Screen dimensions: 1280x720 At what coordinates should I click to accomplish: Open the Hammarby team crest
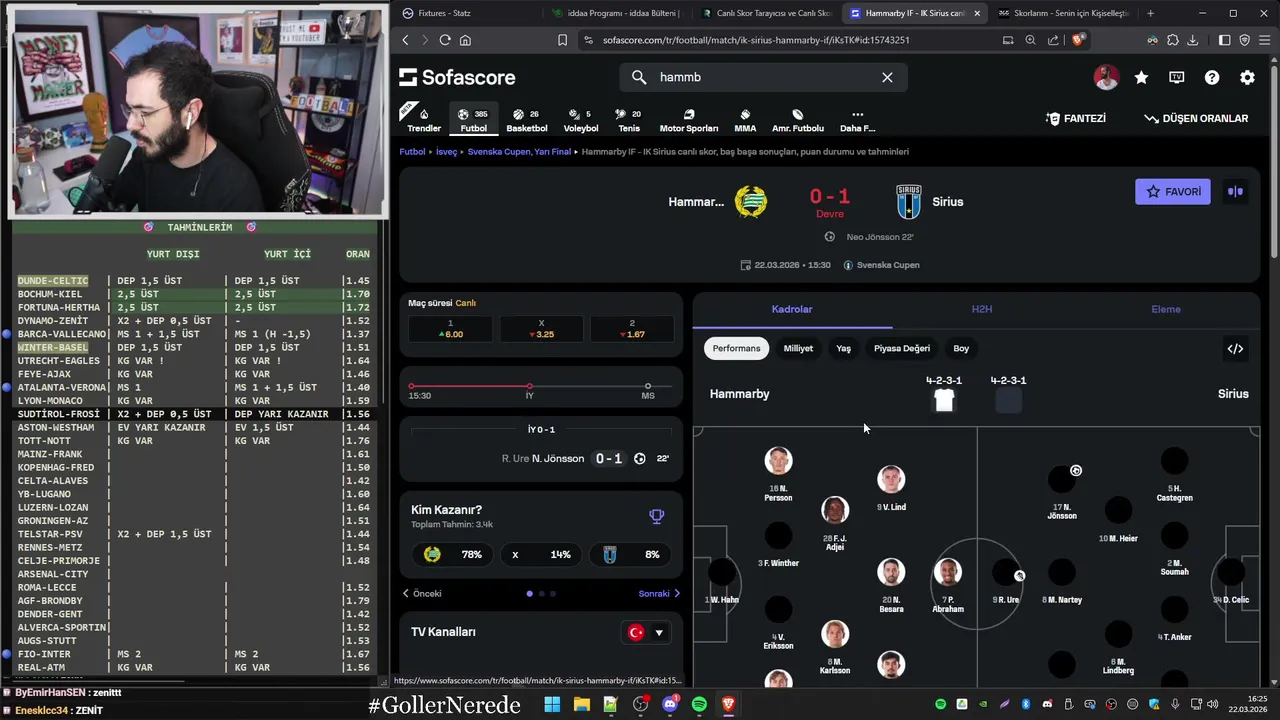tap(751, 202)
